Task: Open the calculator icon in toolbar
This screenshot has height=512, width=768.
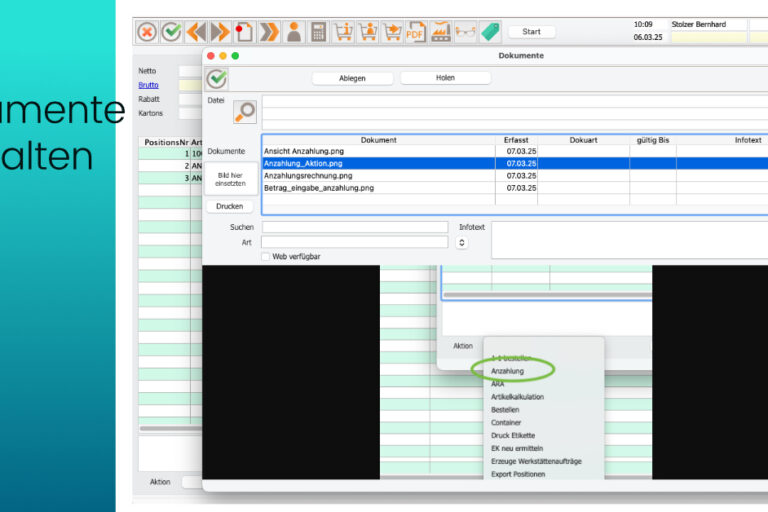Action: point(319,32)
